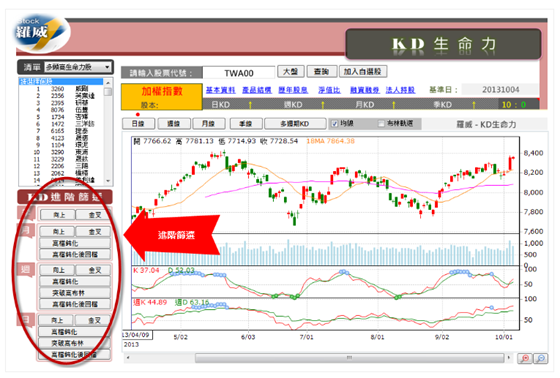Click the 大盤 market index button
Image resolution: width=560 pixels, height=378 pixels.
coord(291,71)
